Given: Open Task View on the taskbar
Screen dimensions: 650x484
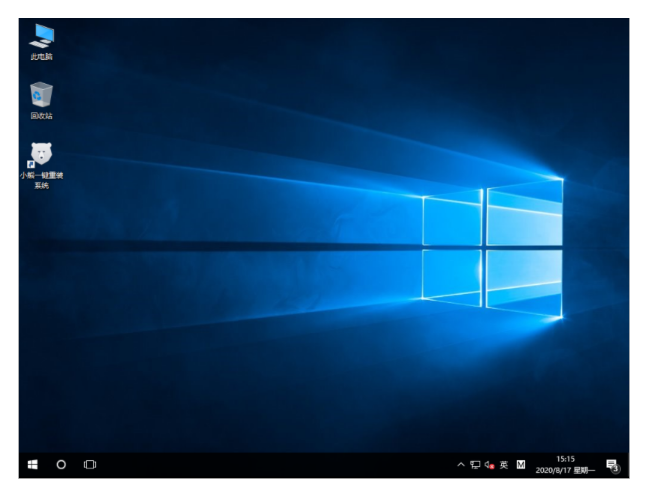Looking at the screenshot, I should click(x=90, y=465).
